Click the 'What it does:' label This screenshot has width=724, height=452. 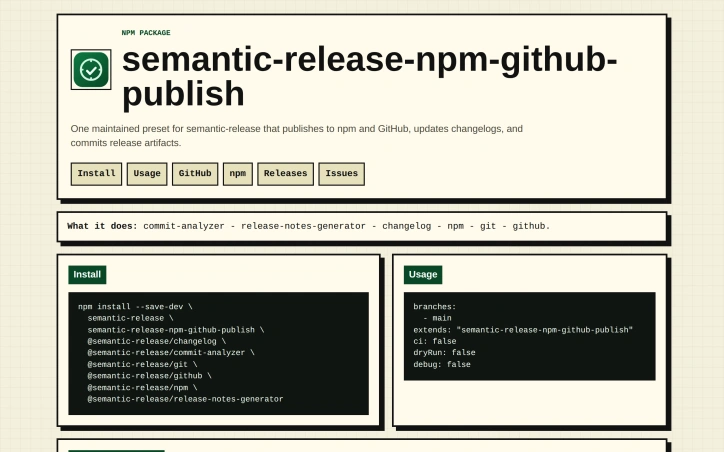(x=102, y=226)
